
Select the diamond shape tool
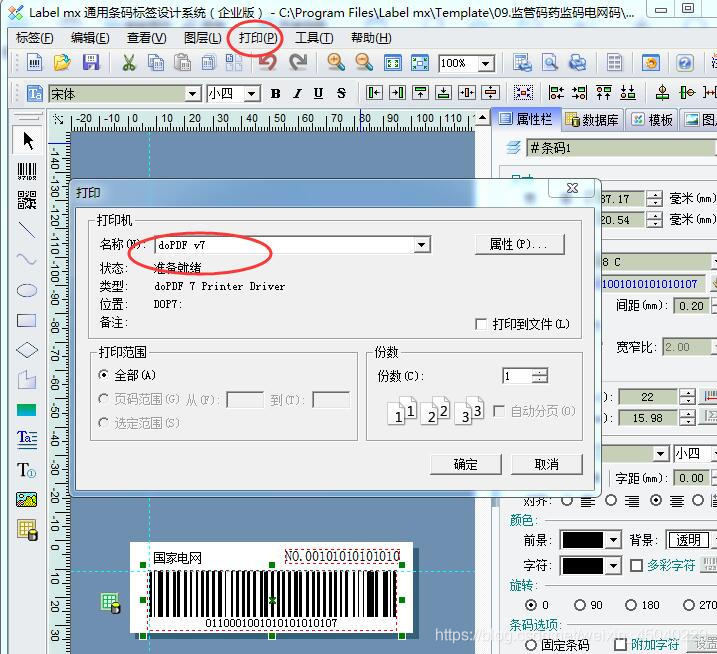[27, 350]
